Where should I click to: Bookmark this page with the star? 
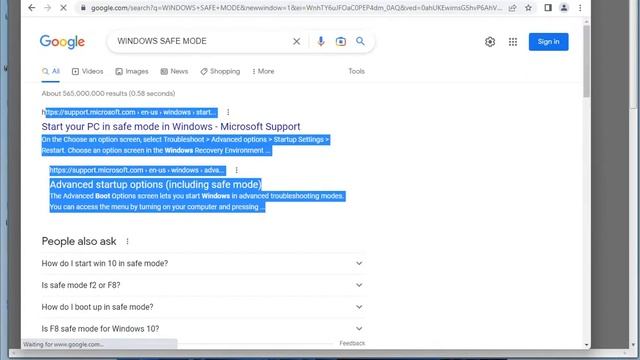tap(529, 8)
